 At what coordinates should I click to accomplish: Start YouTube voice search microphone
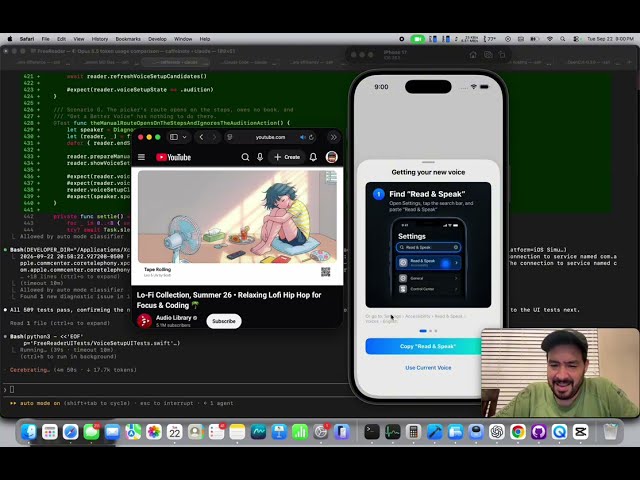tap(260, 157)
